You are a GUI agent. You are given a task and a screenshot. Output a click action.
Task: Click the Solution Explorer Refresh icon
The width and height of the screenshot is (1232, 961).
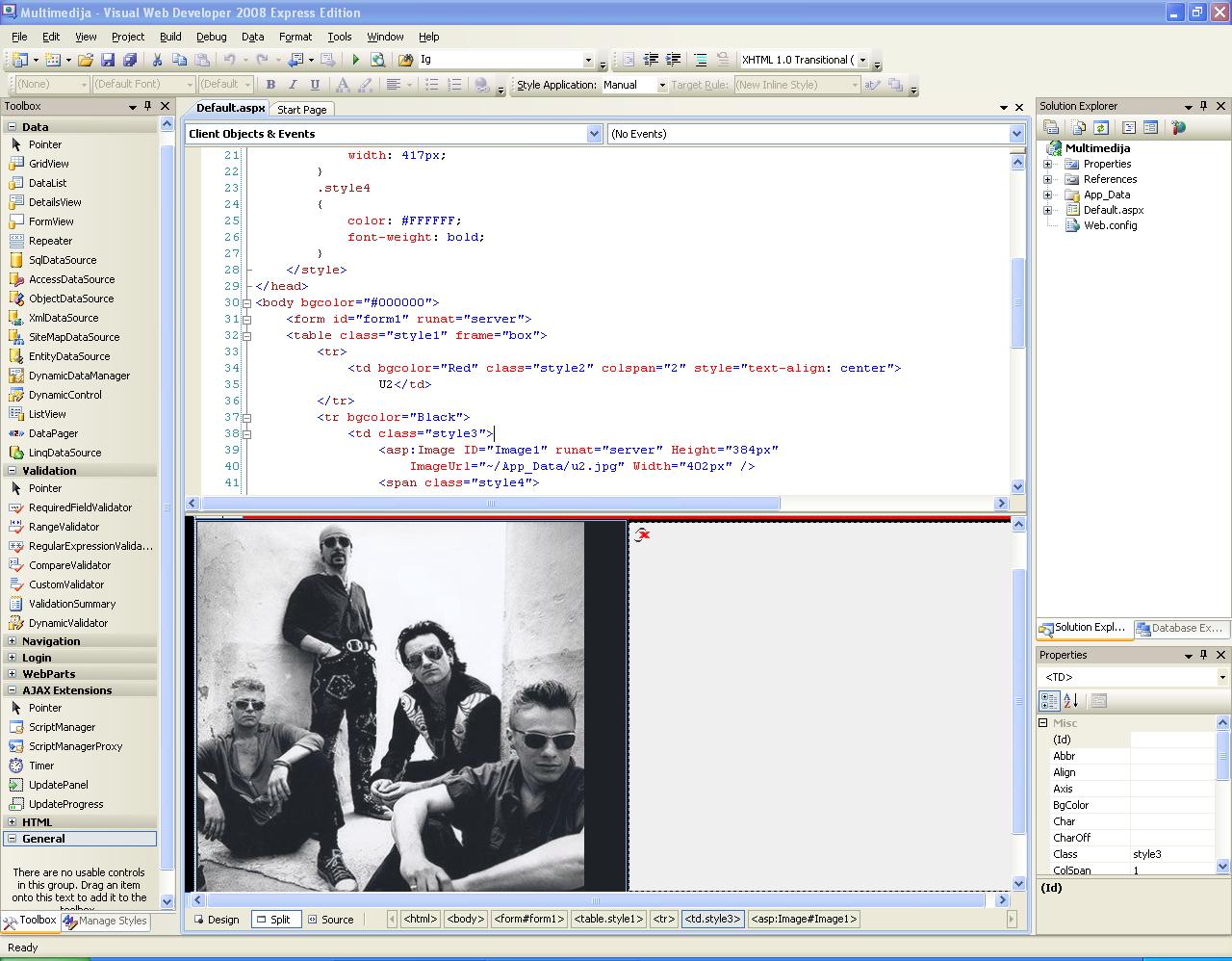pyautogui.click(x=1101, y=127)
